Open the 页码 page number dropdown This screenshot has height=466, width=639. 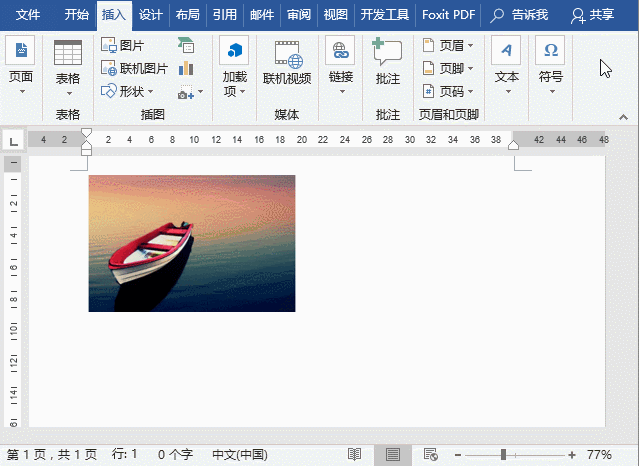(x=448, y=91)
